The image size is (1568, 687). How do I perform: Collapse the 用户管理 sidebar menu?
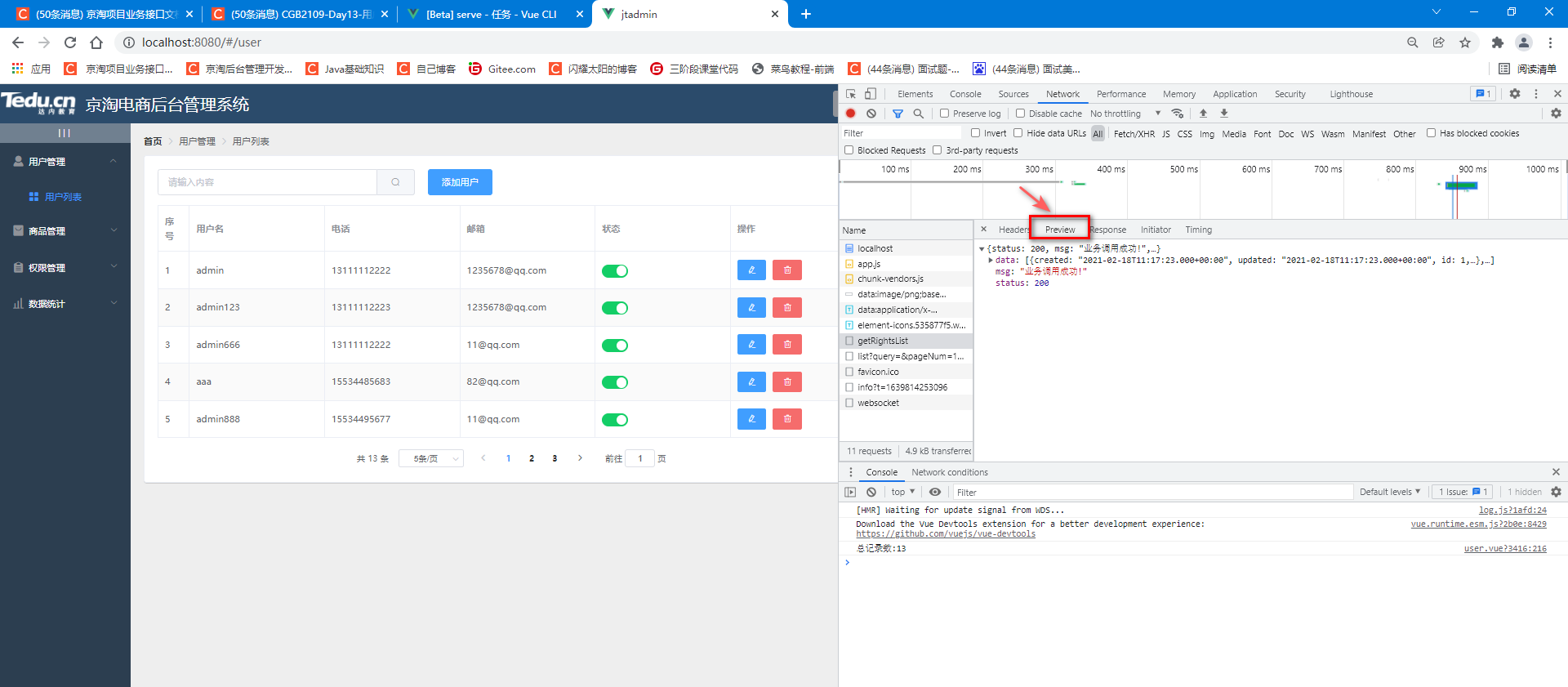[65, 162]
